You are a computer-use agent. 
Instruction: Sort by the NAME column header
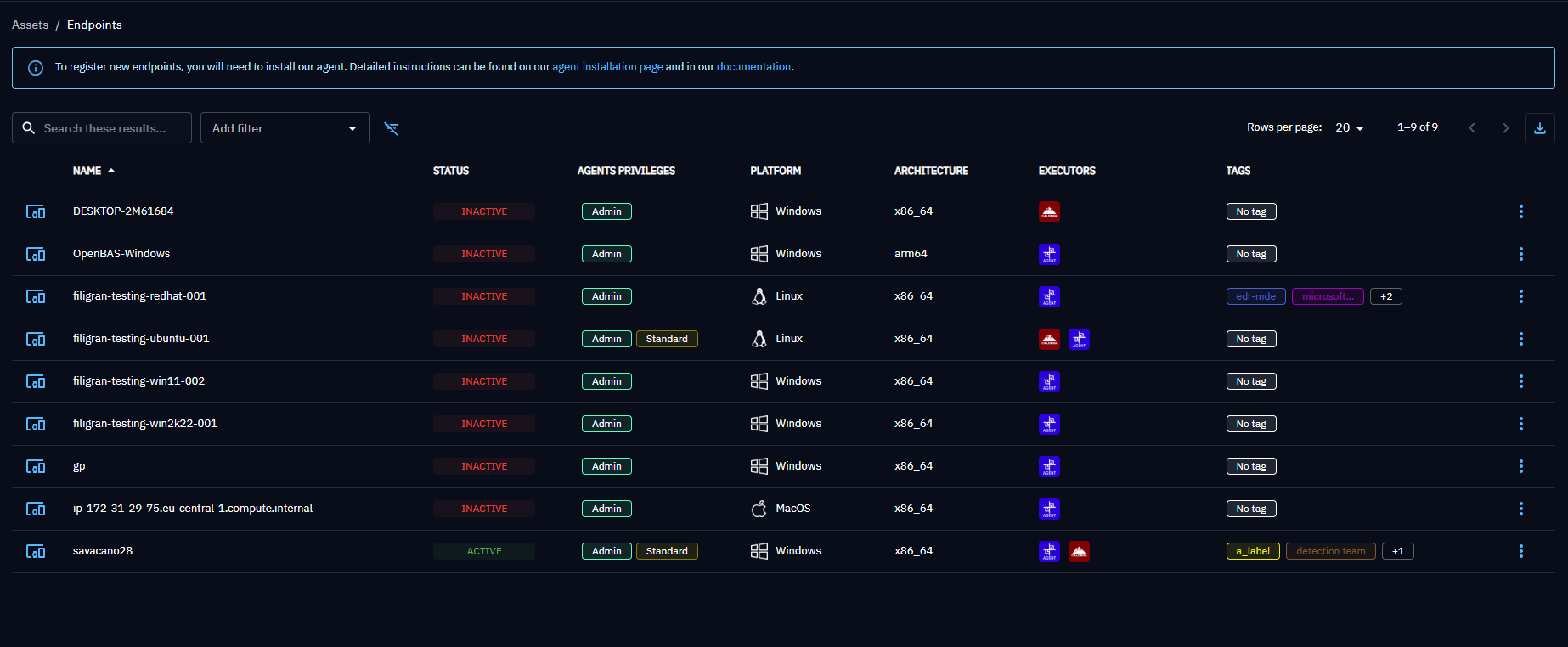87,171
